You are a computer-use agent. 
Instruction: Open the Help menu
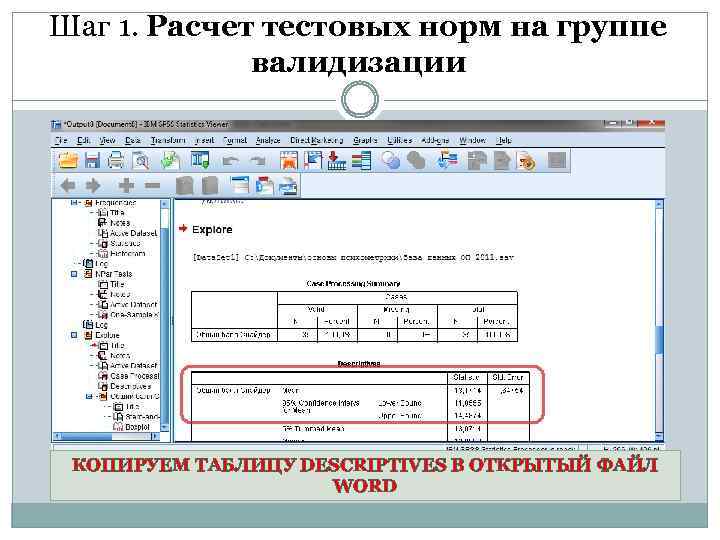point(504,141)
